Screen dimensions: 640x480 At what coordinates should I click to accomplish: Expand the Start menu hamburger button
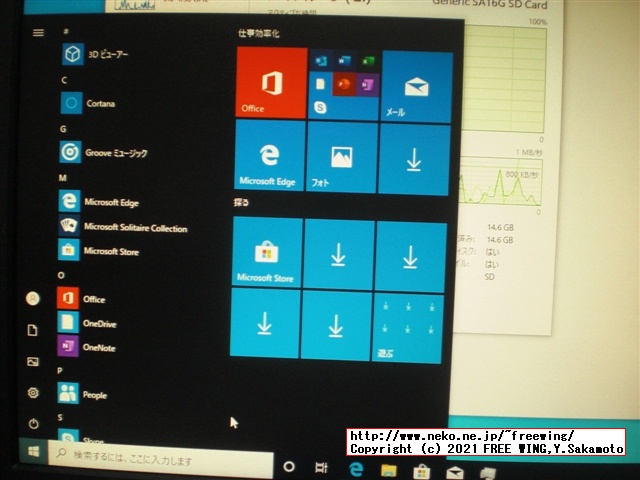pos(38,32)
